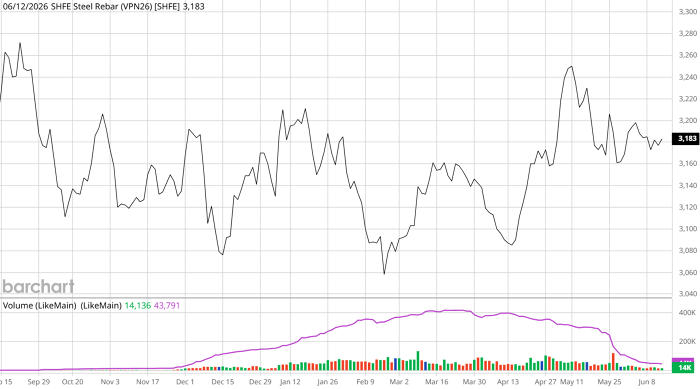Select the Jan 26 date label
The width and height of the screenshot is (700, 389).
pyautogui.click(x=327, y=382)
